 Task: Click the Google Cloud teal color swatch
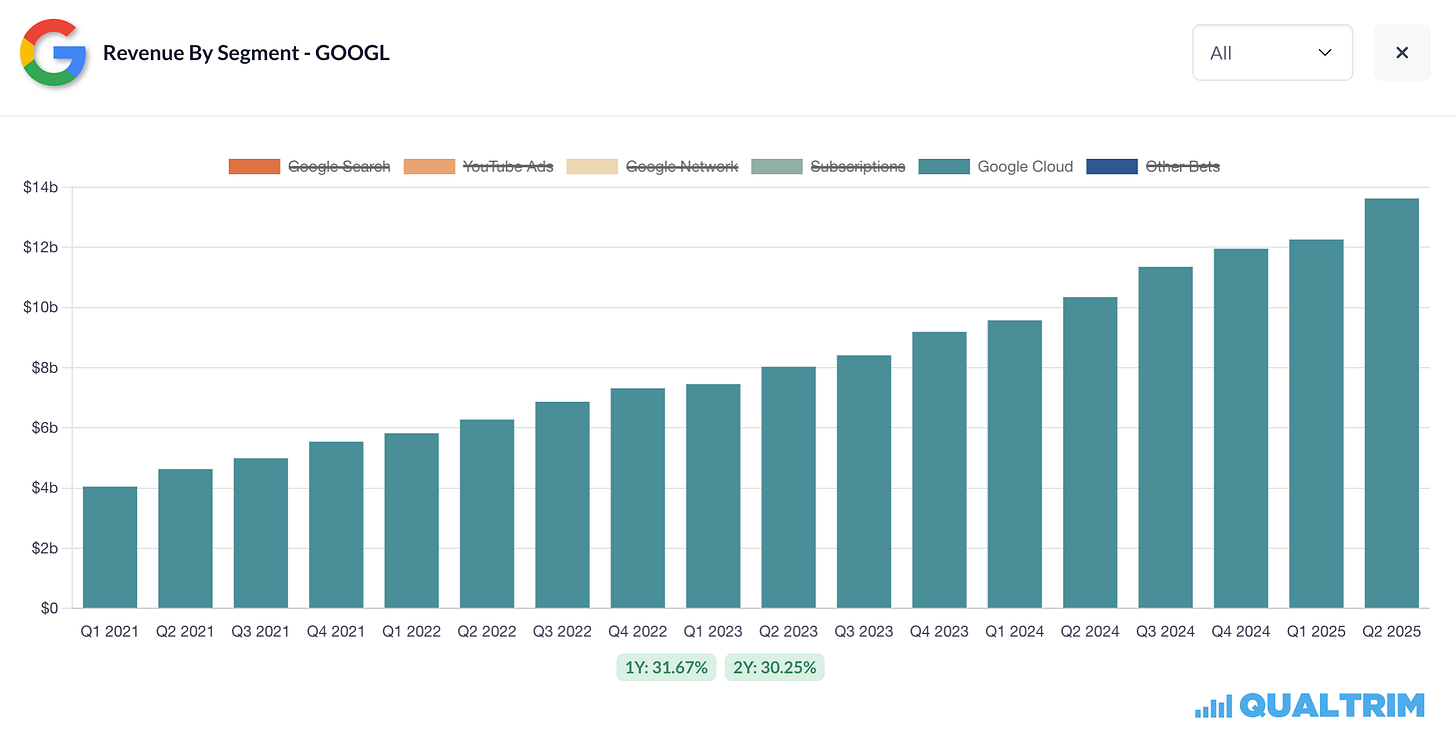tap(944, 167)
